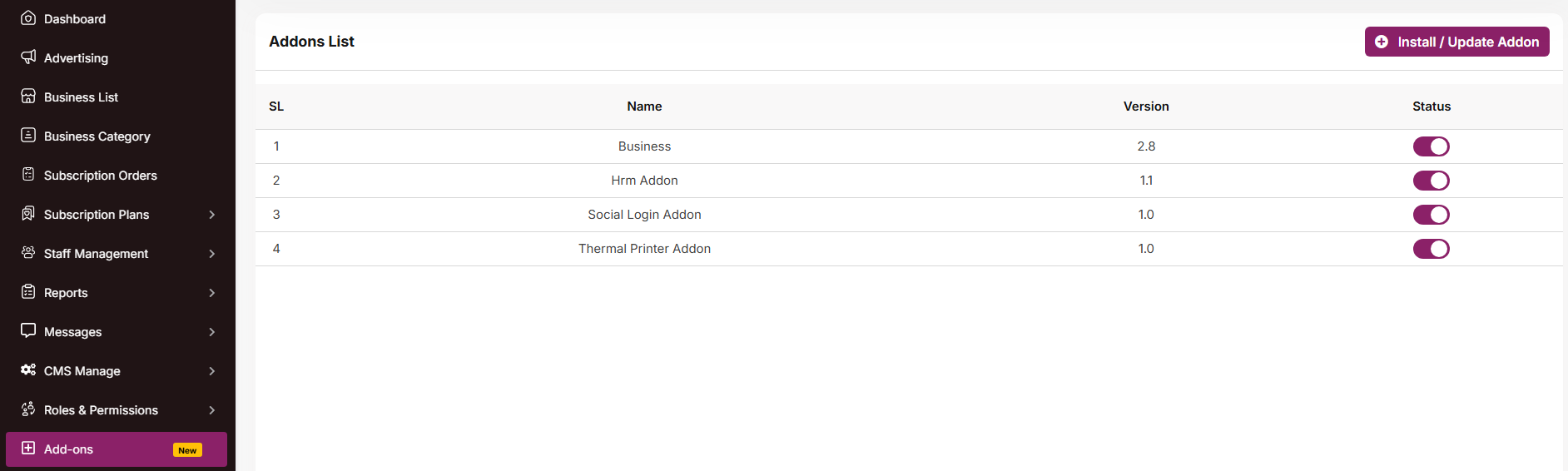Click the Subscription Orders clipboard icon
The image size is (1568, 471).
28,174
